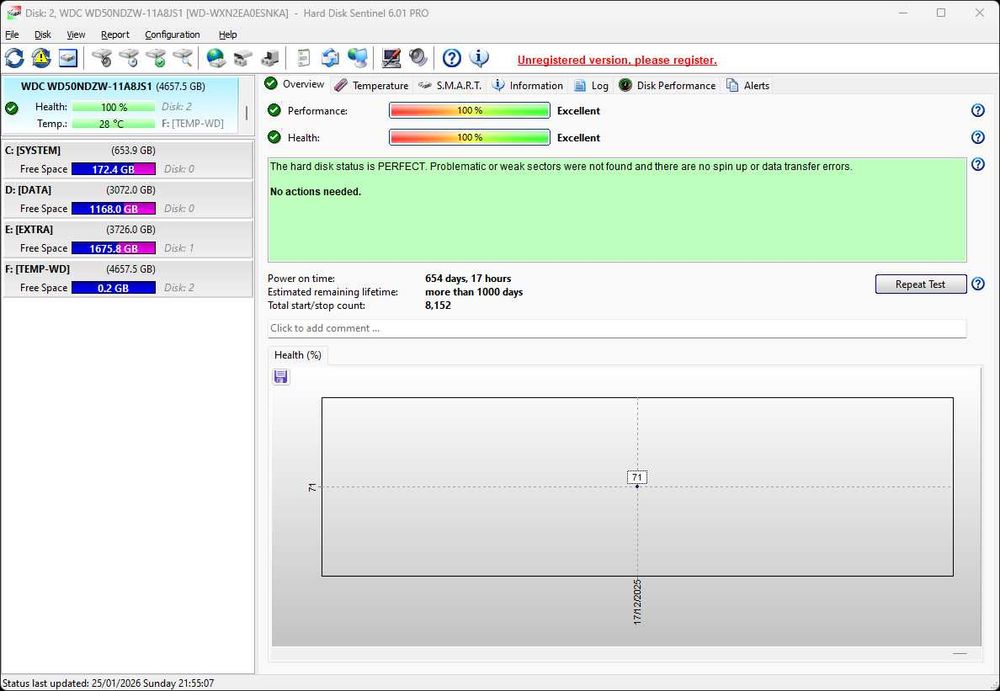1000x691 pixels.
Task: Click the blue circular arrows refresh icon
Action: (x=14, y=59)
